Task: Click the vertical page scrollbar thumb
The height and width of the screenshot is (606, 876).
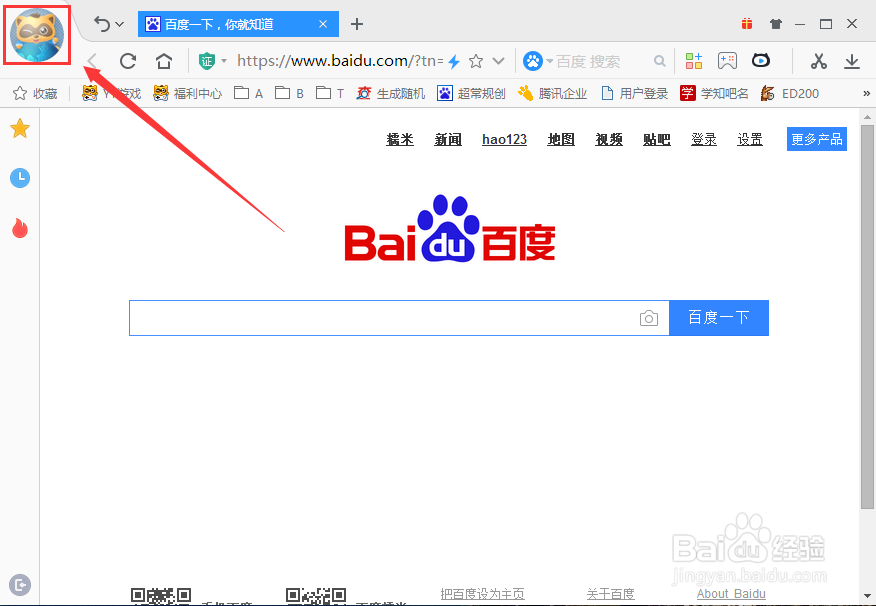Action: (x=867, y=317)
